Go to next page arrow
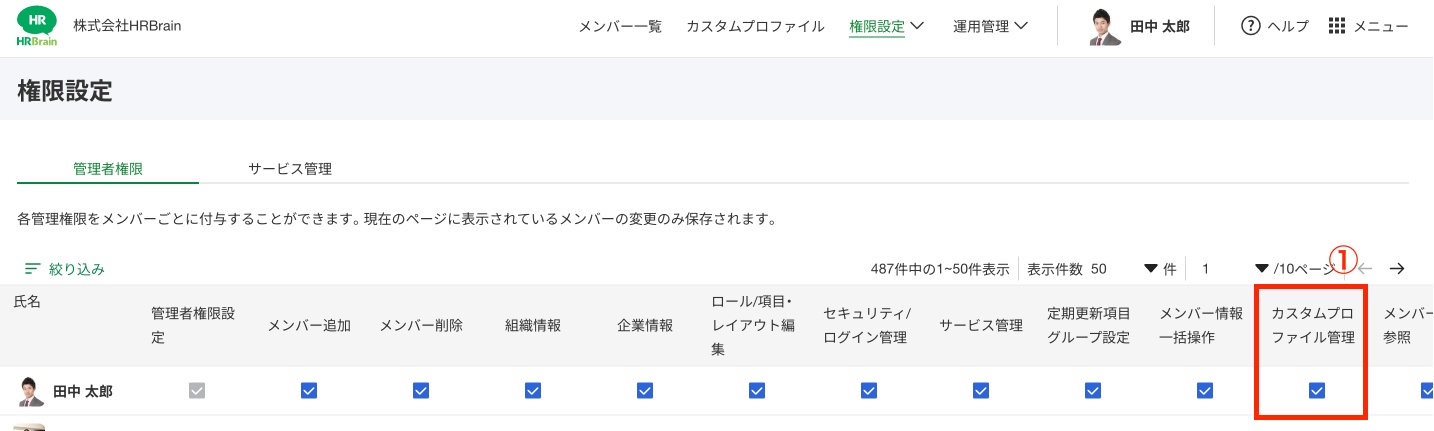This screenshot has height=431, width=1434. pyautogui.click(x=1397, y=268)
